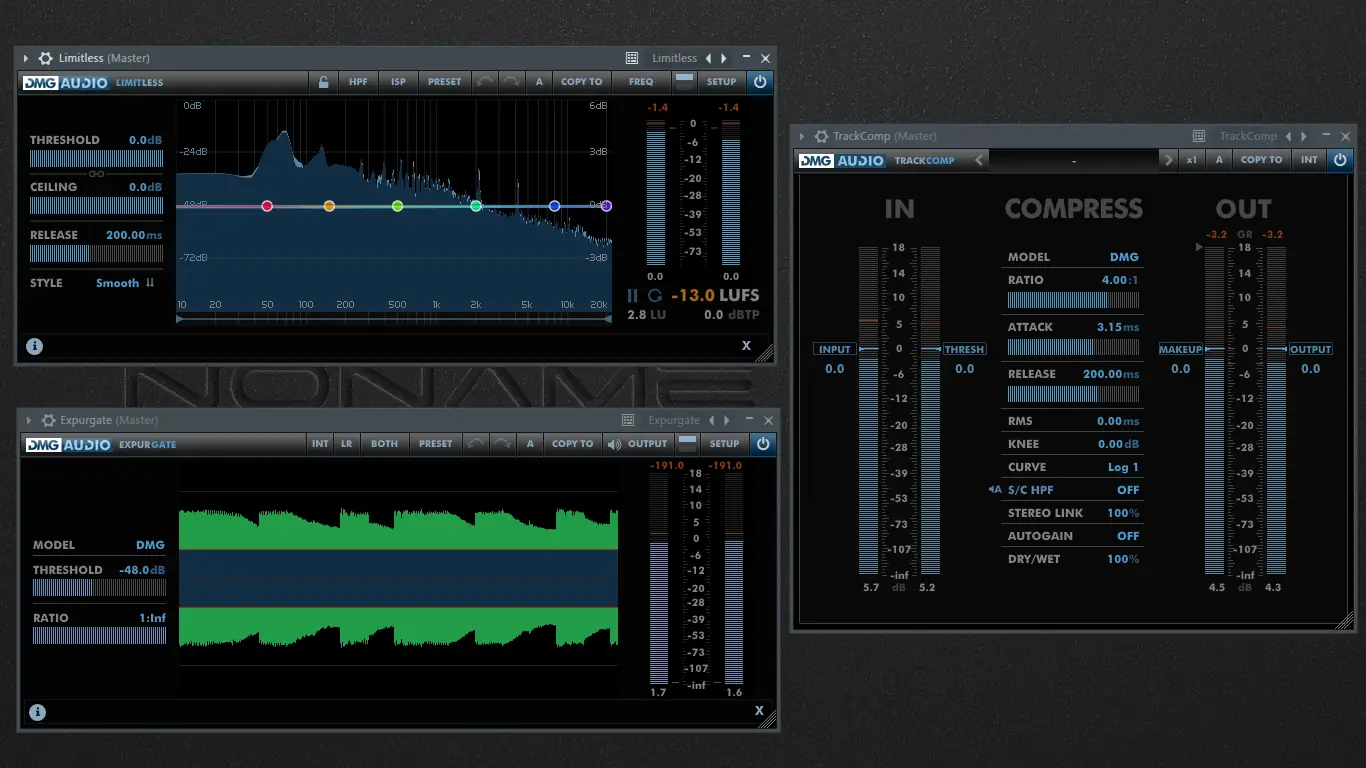Screen dimensions: 1366x768
Task: Open the Expurgate preset grid icon
Action: point(628,420)
